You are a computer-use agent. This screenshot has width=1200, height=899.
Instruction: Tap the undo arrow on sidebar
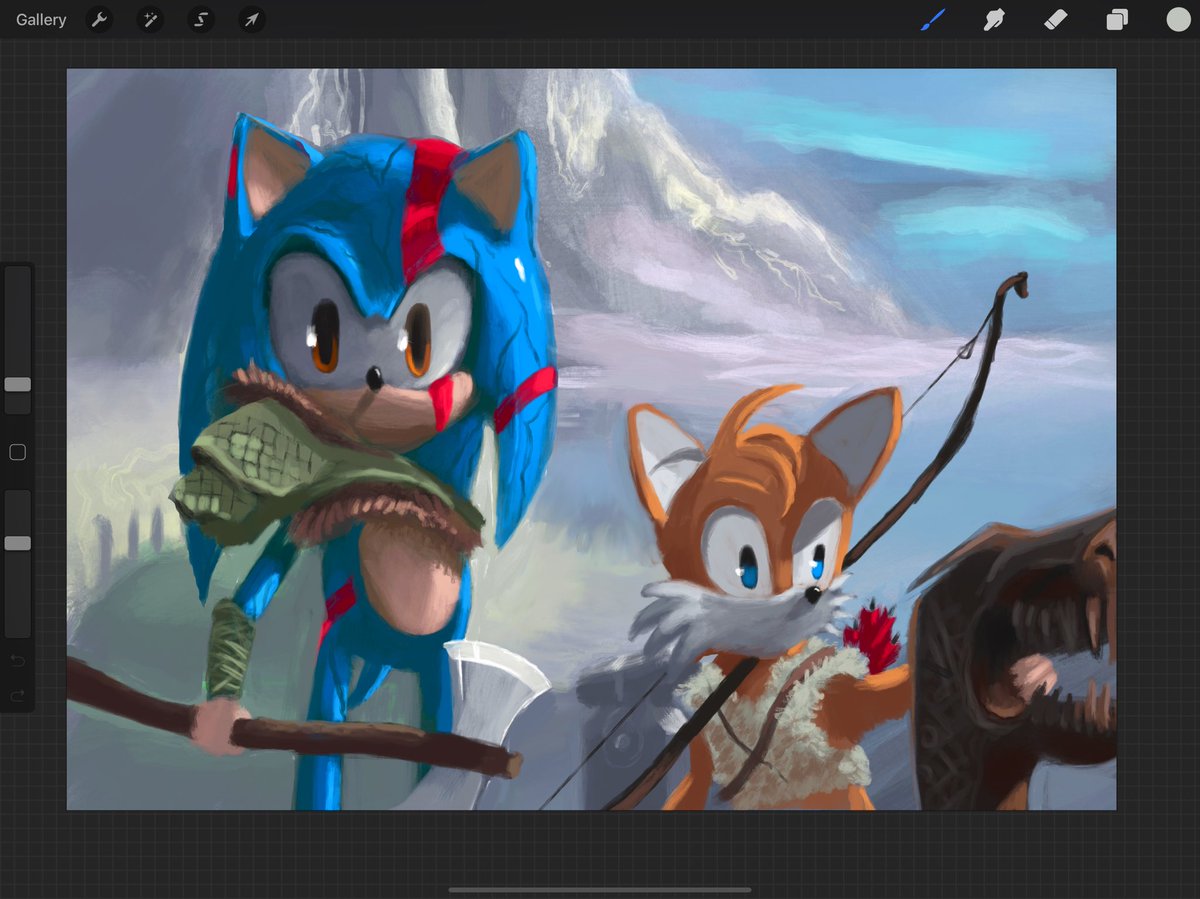click(17, 661)
